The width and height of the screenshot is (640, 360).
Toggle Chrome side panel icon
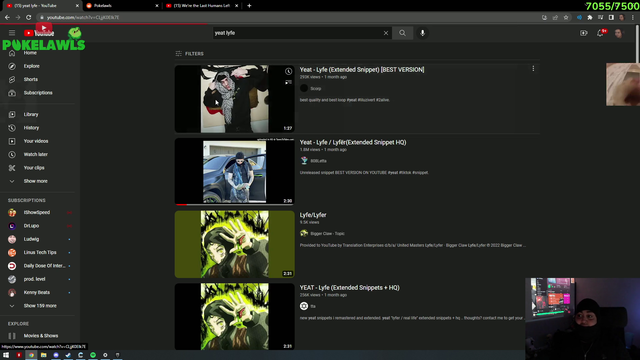click(611, 18)
